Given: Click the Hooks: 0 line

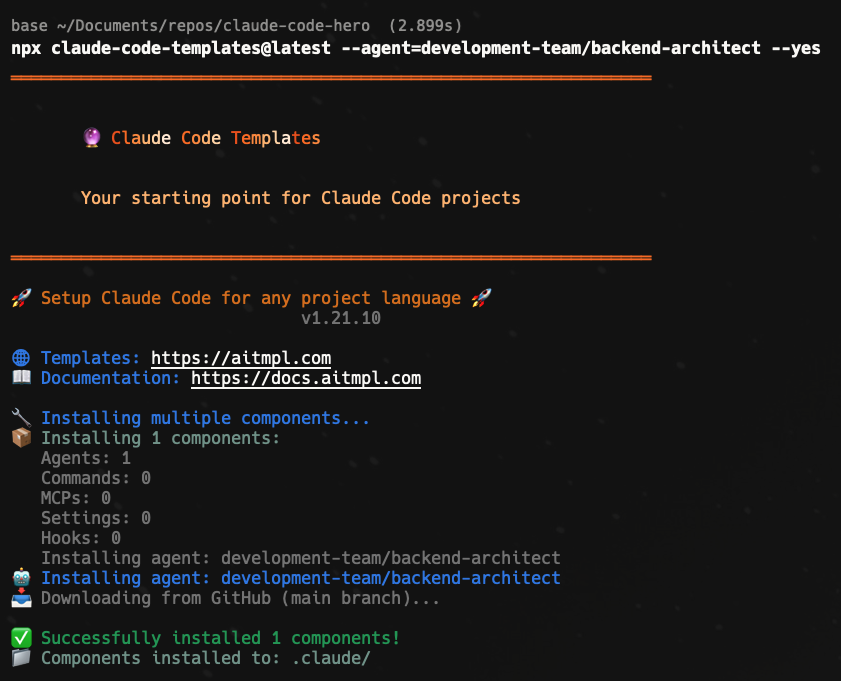Looking at the screenshot, I should pyautogui.click(x=81, y=538).
